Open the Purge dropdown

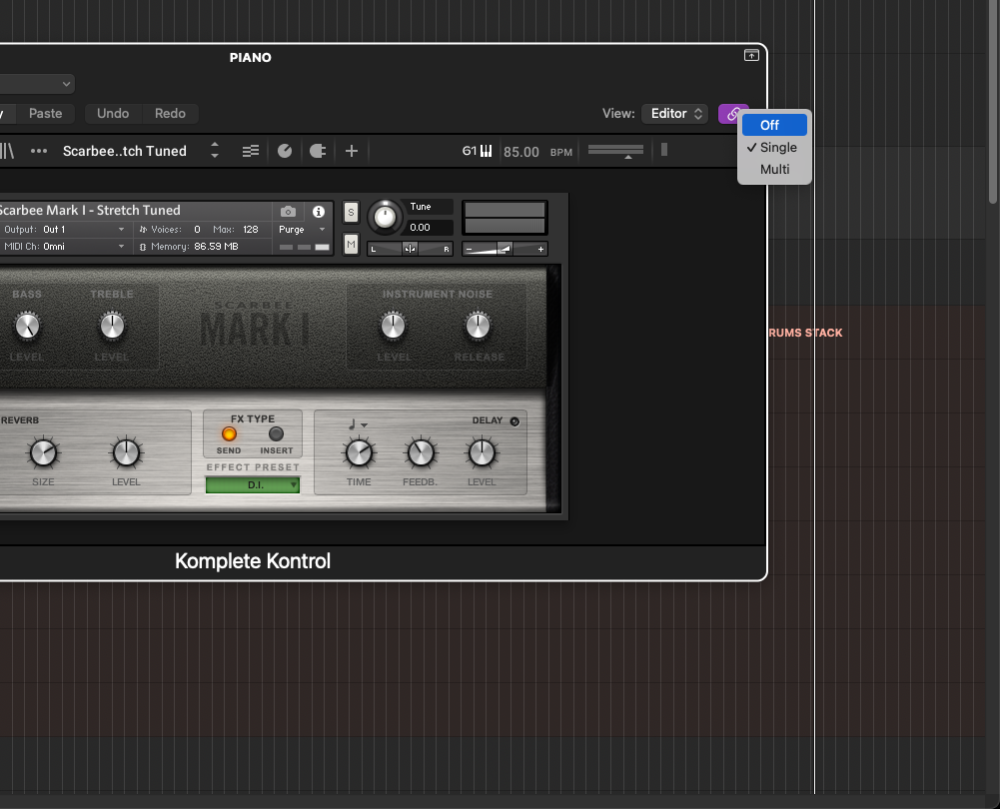coord(302,230)
